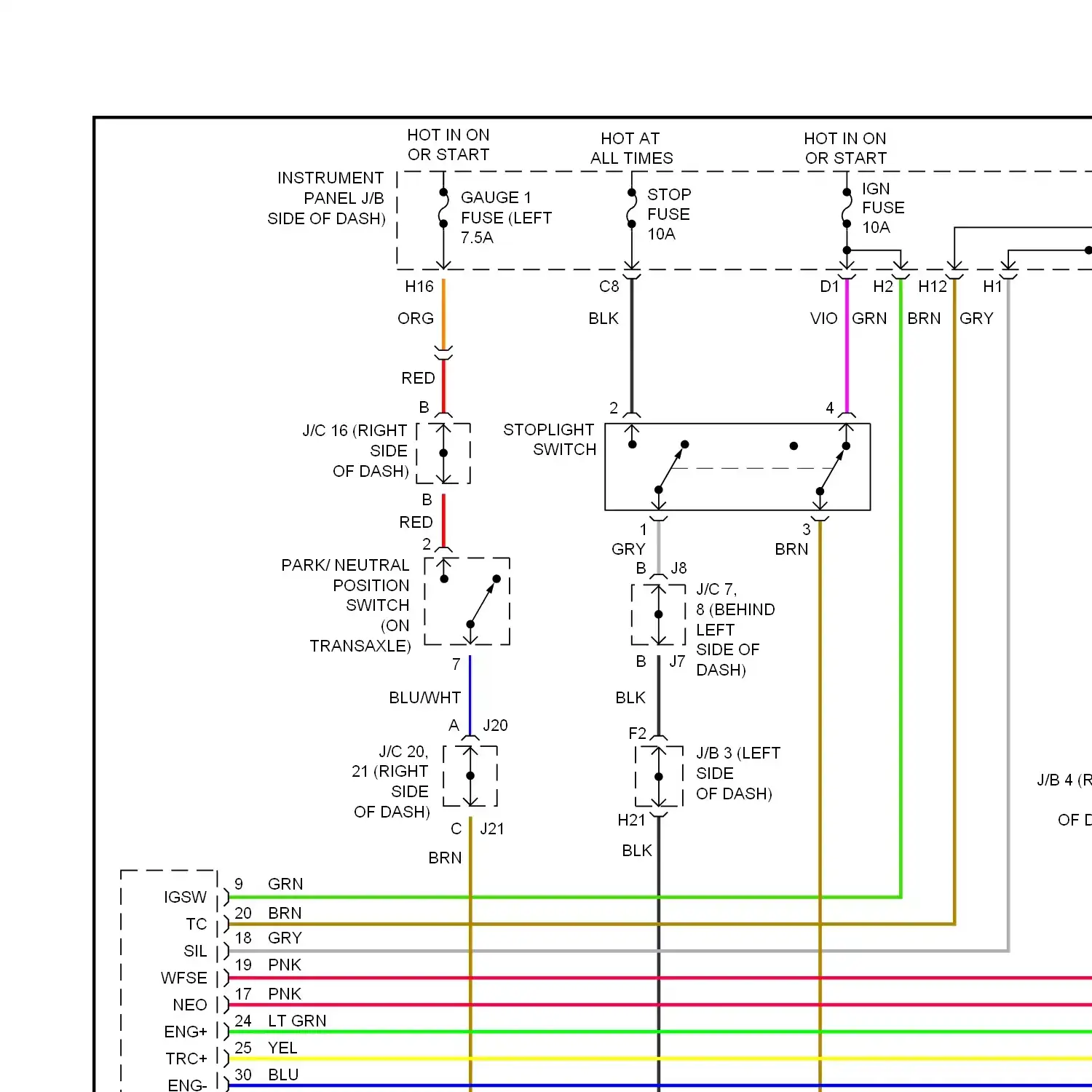Select pin 18 GRY wire label
Viewport: 1092px width, 1092px height.
(268, 938)
